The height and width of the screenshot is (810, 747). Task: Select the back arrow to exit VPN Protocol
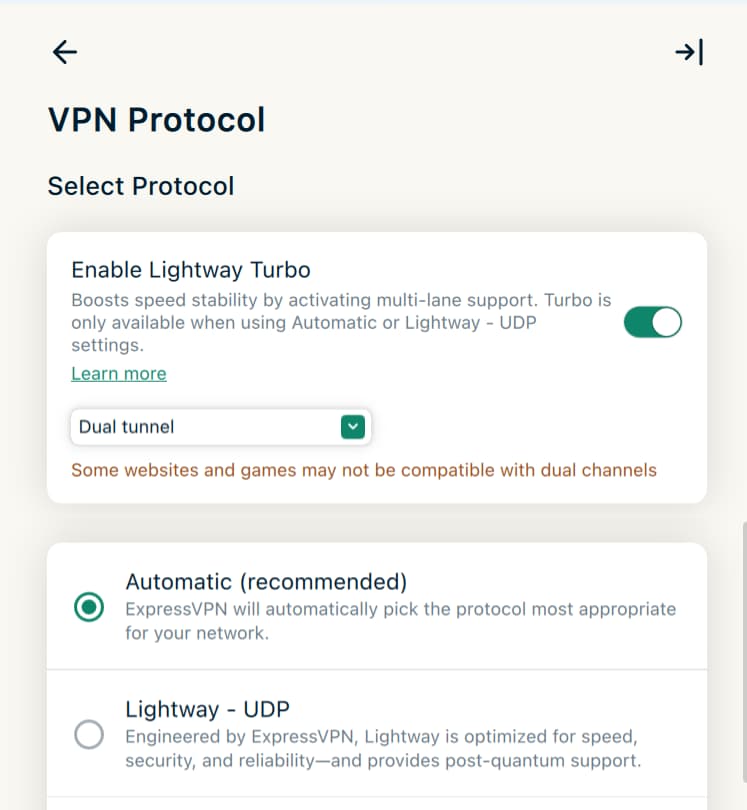[64, 51]
